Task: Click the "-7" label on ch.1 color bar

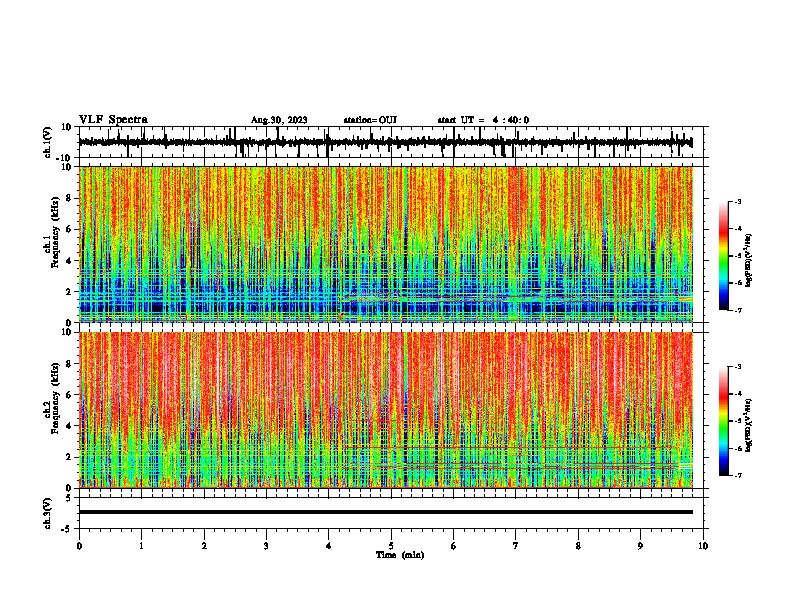Action: tap(737, 310)
